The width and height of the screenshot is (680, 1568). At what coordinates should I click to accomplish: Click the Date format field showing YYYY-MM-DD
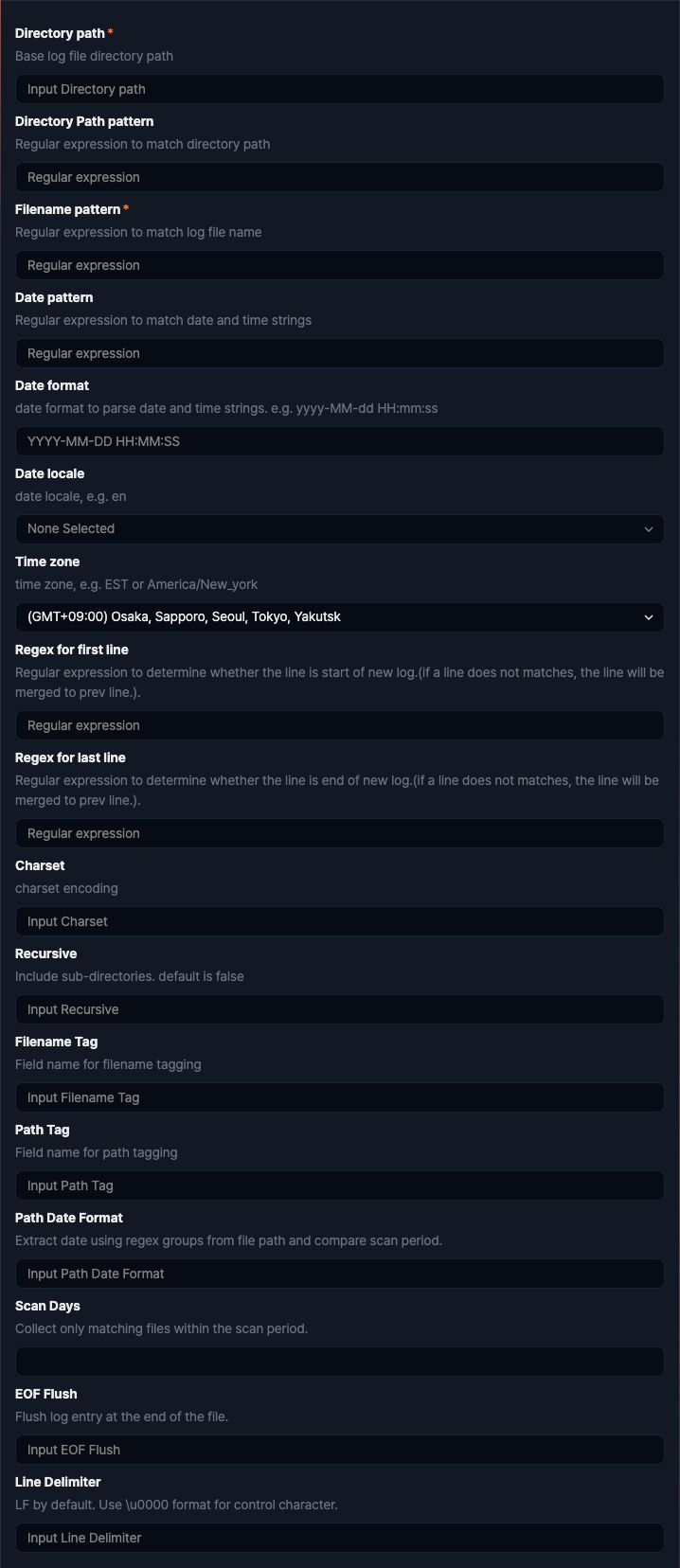[339, 440]
